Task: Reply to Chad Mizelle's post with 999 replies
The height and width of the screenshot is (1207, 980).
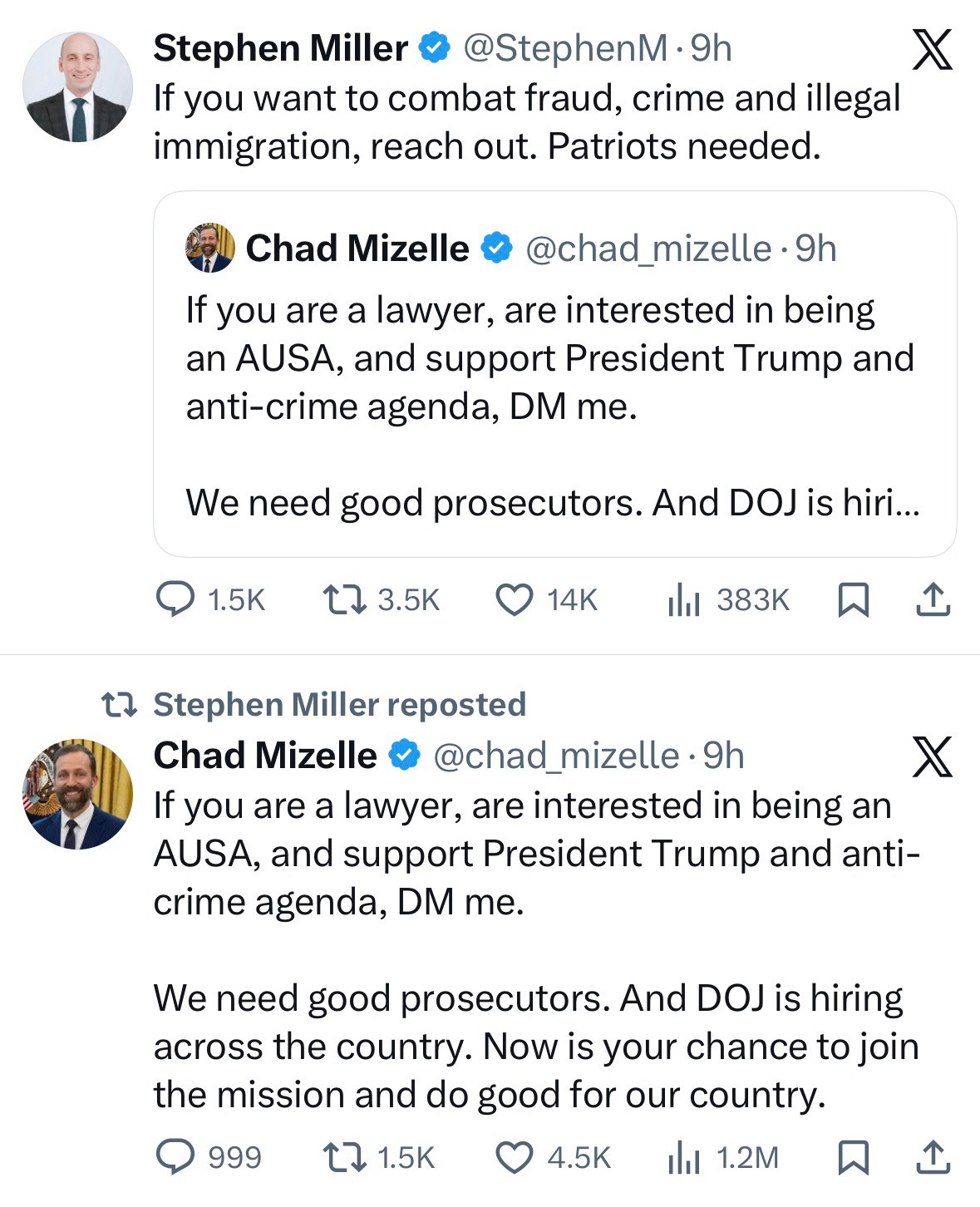Action: tap(175, 1157)
